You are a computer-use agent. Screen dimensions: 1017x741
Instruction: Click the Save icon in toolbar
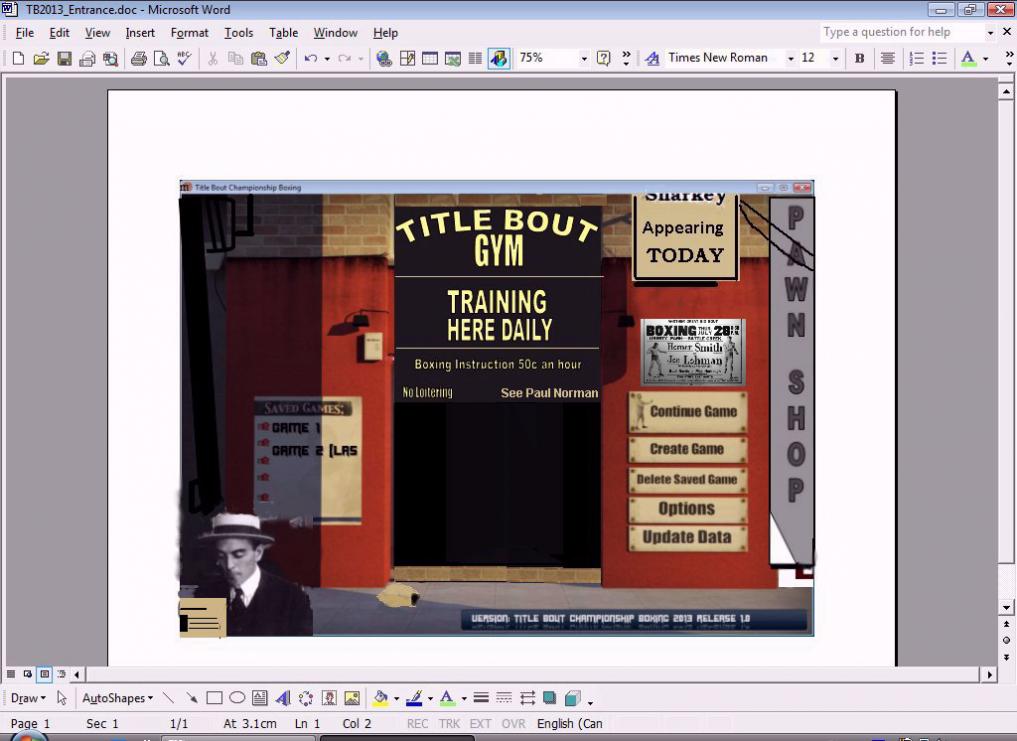click(64, 59)
